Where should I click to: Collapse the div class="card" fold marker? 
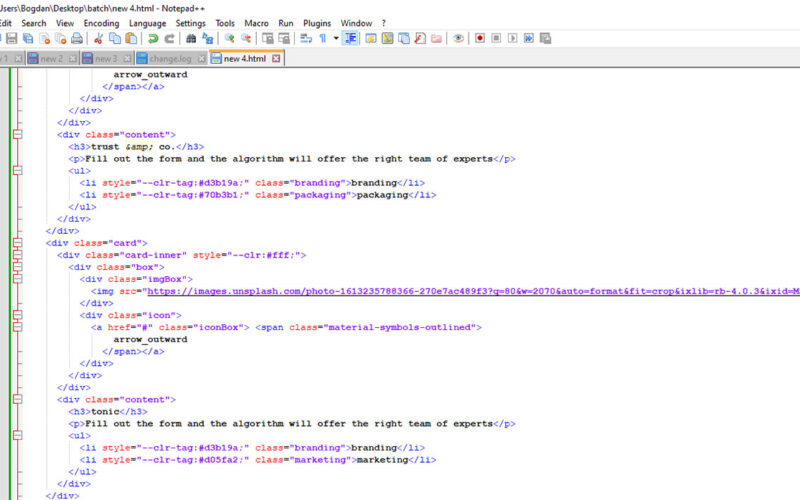point(17,242)
